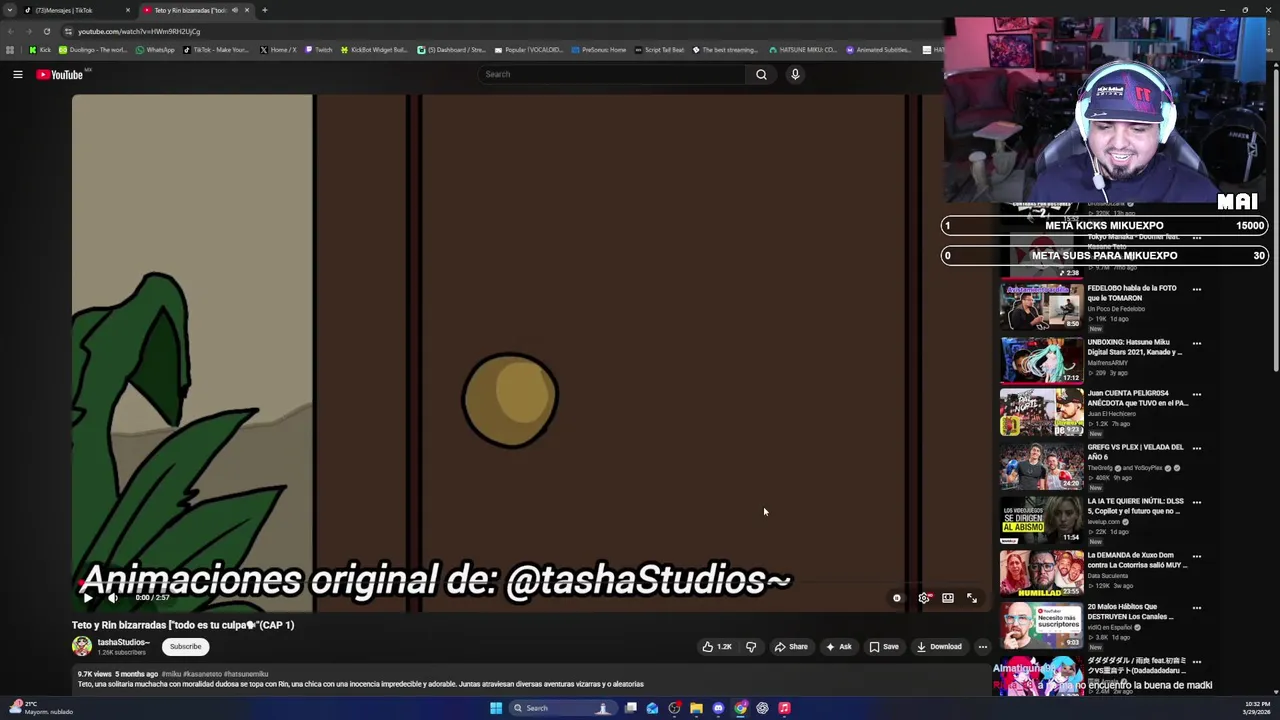
Task: Dislike the video
Action: tap(751, 647)
